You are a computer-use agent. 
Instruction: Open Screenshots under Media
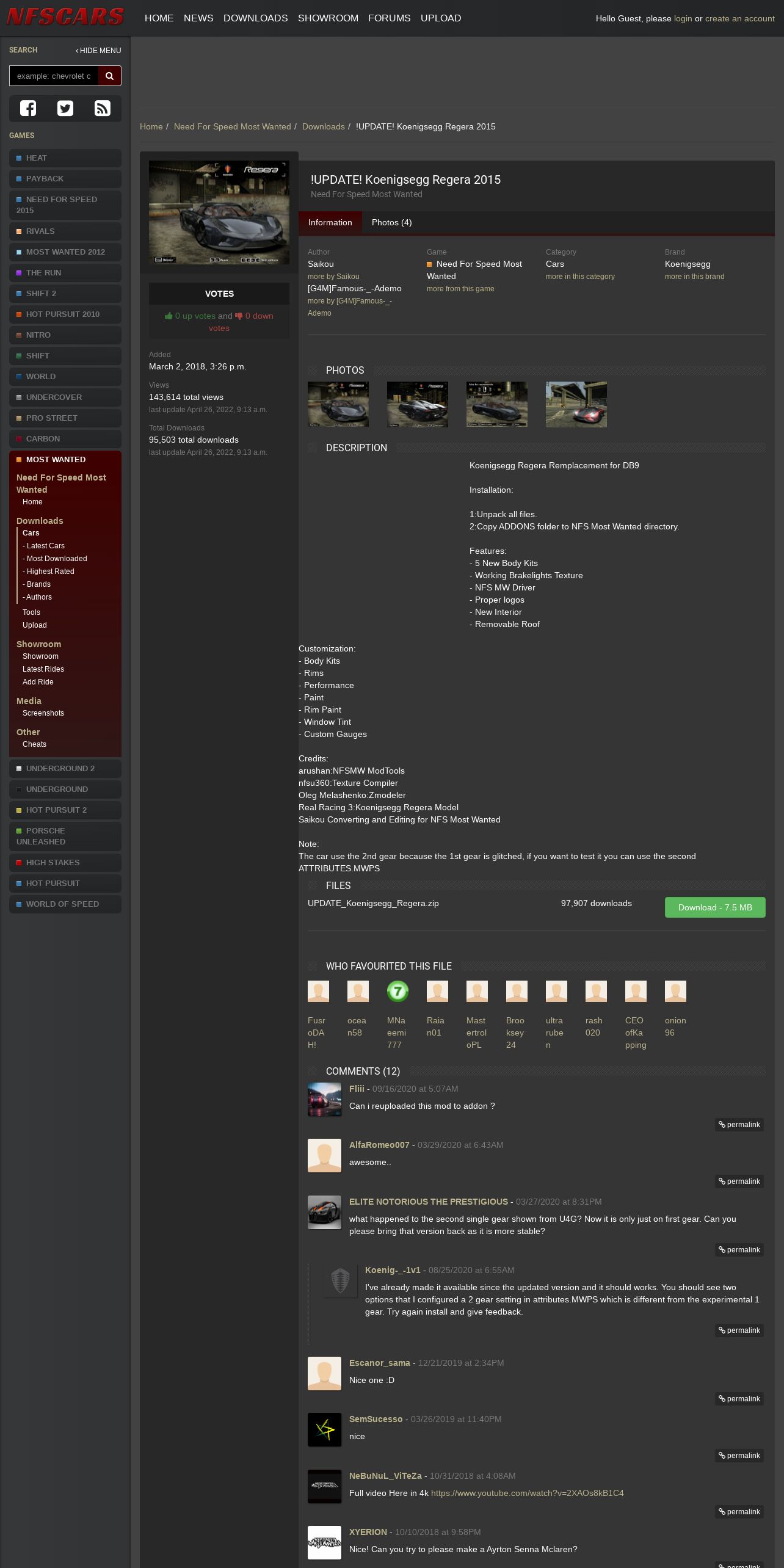[x=43, y=713]
